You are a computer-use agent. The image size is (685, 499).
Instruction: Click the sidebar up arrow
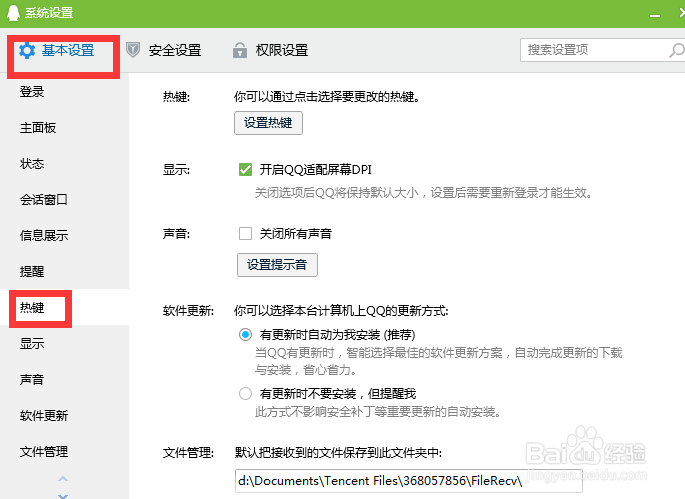tap(63, 479)
